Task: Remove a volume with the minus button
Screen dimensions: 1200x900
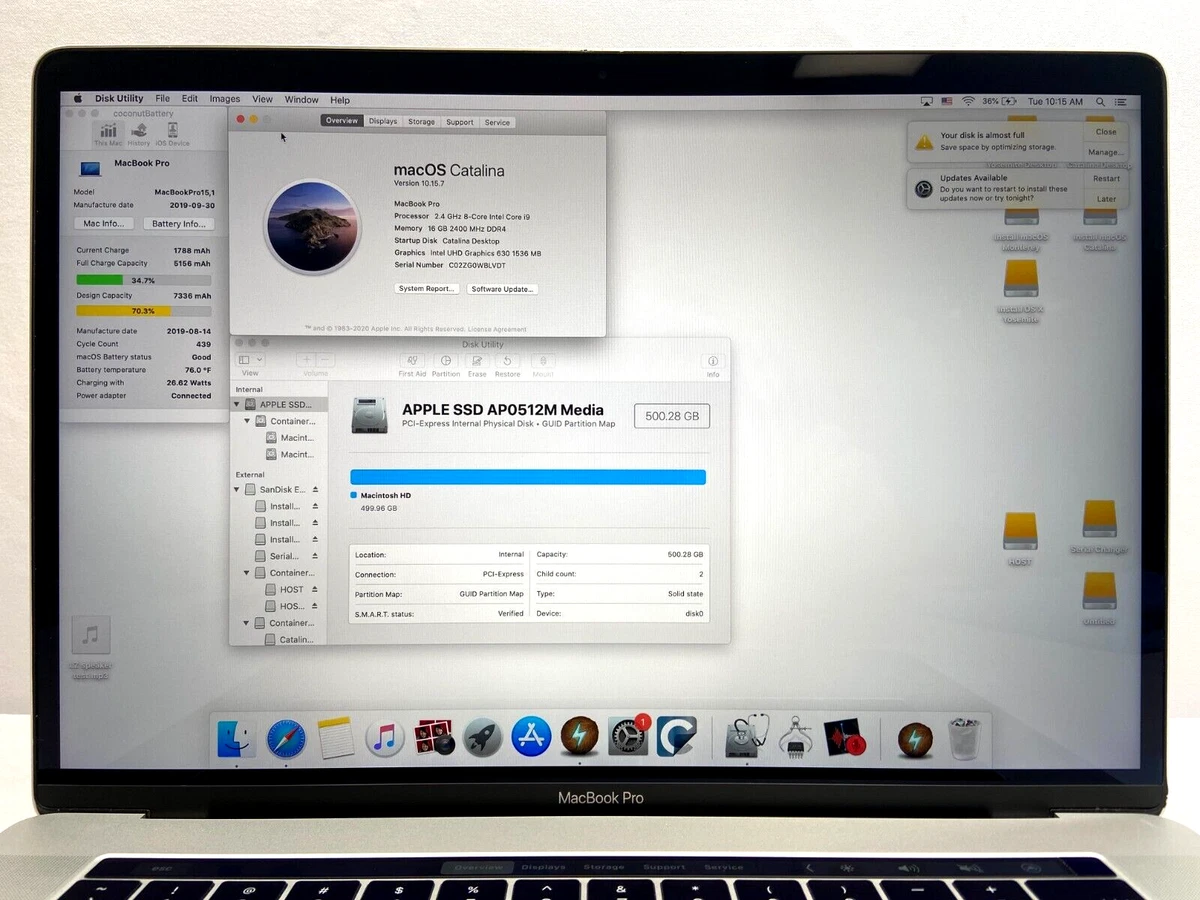Action: pyautogui.click(x=324, y=360)
